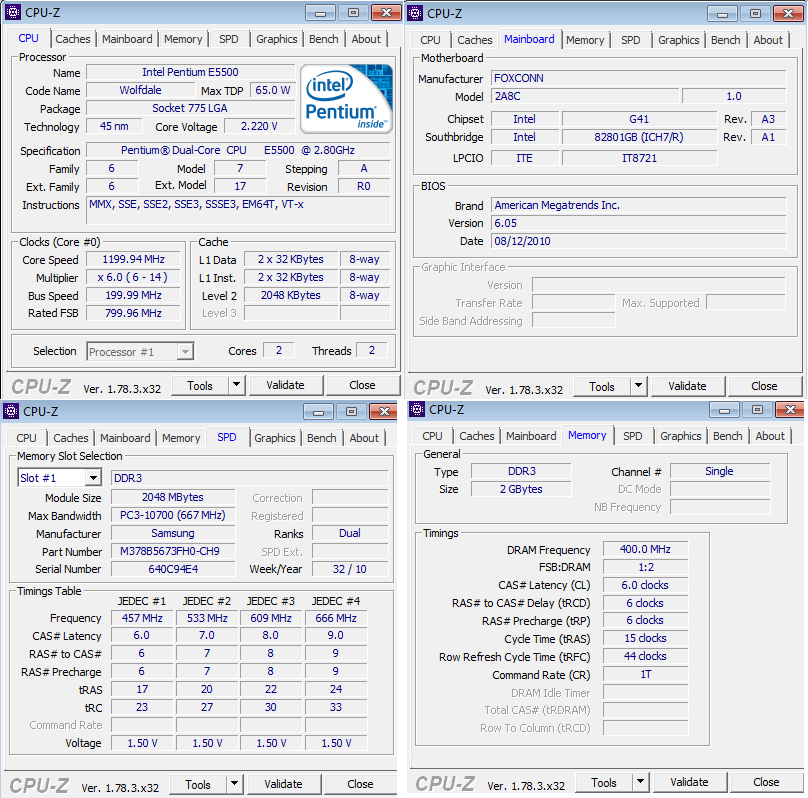Image resolution: width=808 pixels, height=798 pixels.
Task: Click the Rated FSB '799.96 MHz' value
Action: pos(133,313)
